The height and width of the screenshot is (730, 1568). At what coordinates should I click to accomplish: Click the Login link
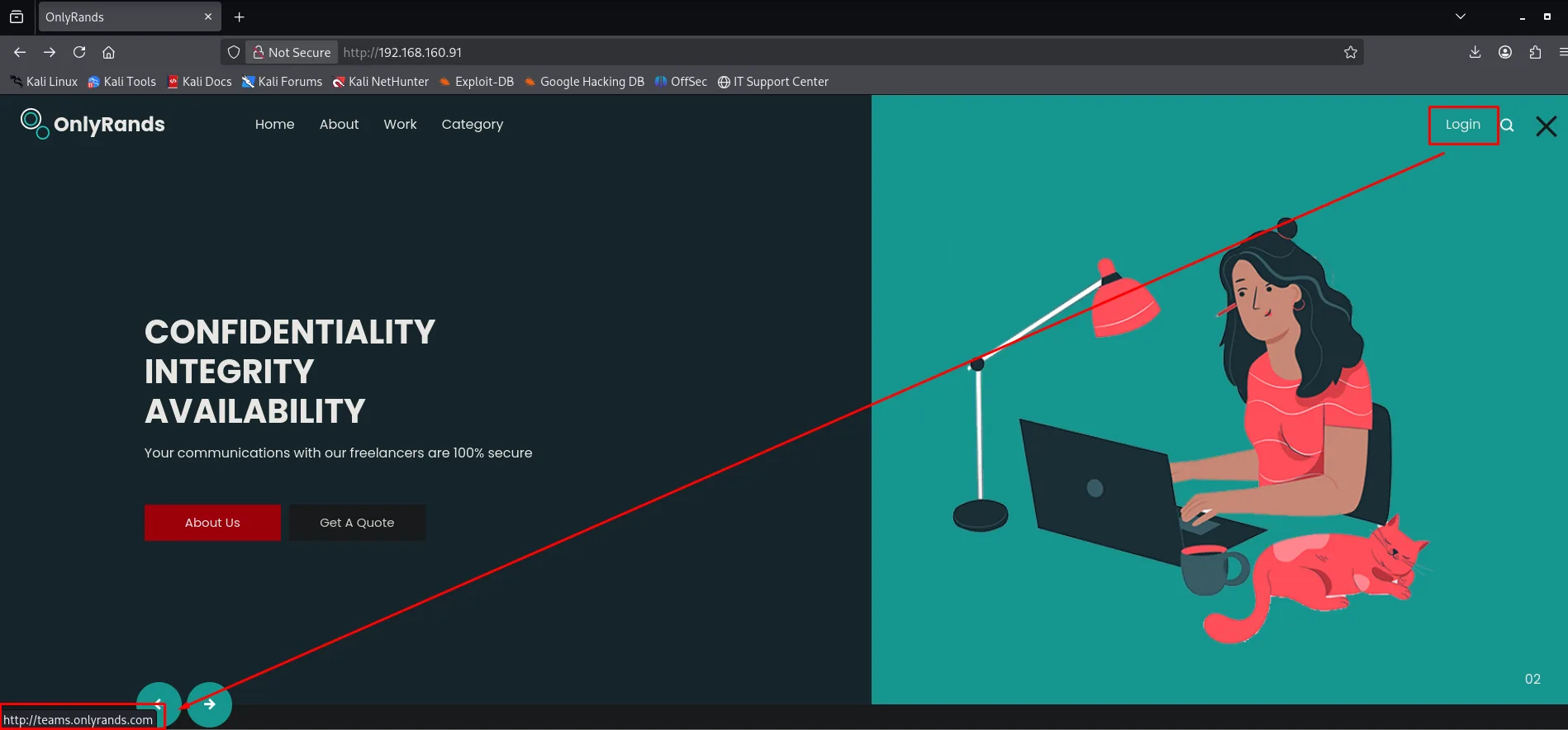[x=1463, y=125]
